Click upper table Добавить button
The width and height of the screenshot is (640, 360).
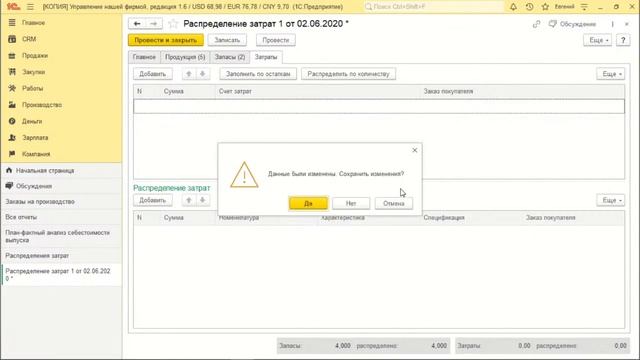click(153, 74)
